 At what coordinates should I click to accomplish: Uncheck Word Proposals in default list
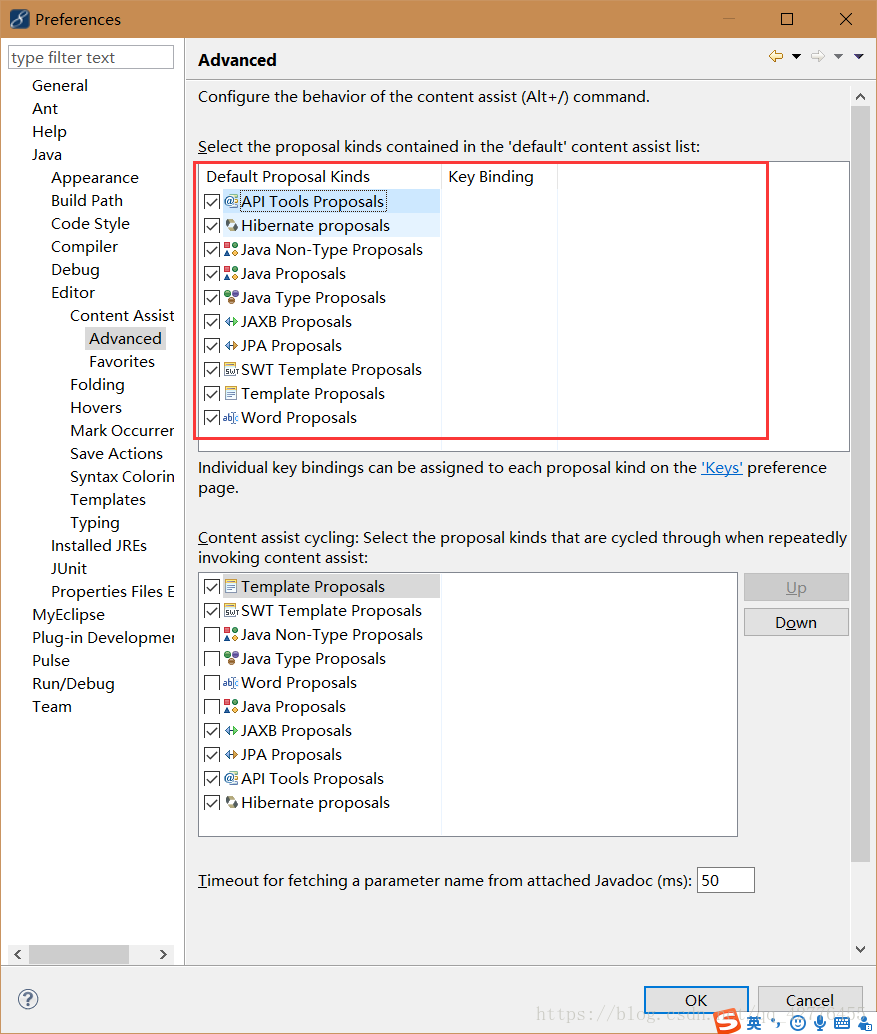pos(212,418)
